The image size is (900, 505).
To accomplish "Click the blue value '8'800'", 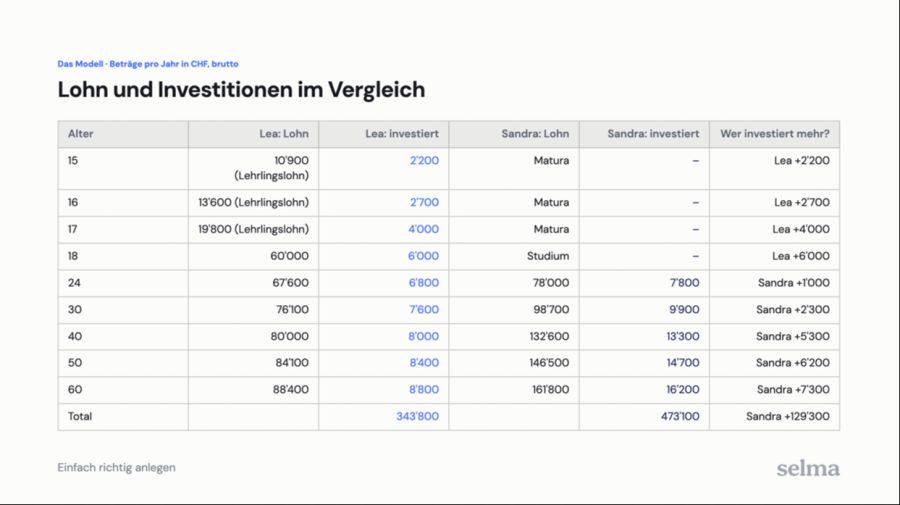I will tap(424, 390).
